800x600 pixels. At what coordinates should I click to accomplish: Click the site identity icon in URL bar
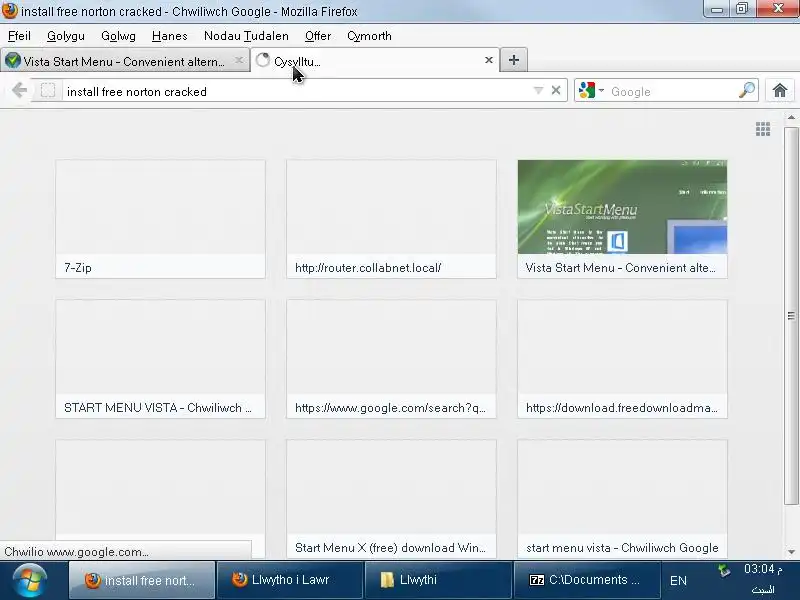tap(48, 91)
